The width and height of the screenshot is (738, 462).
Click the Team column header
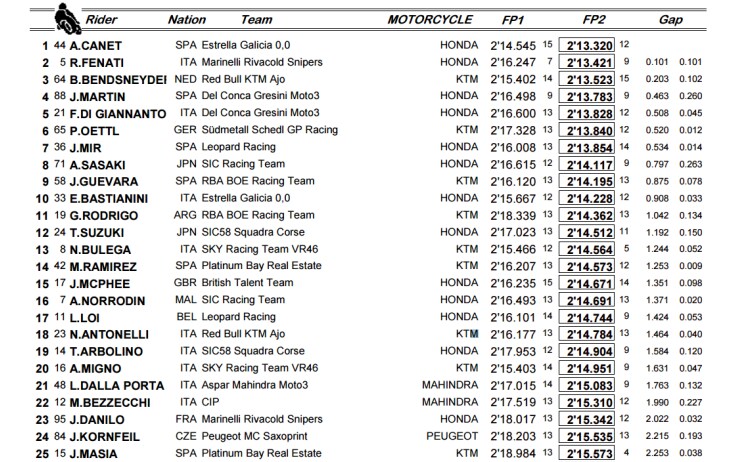click(257, 20)
